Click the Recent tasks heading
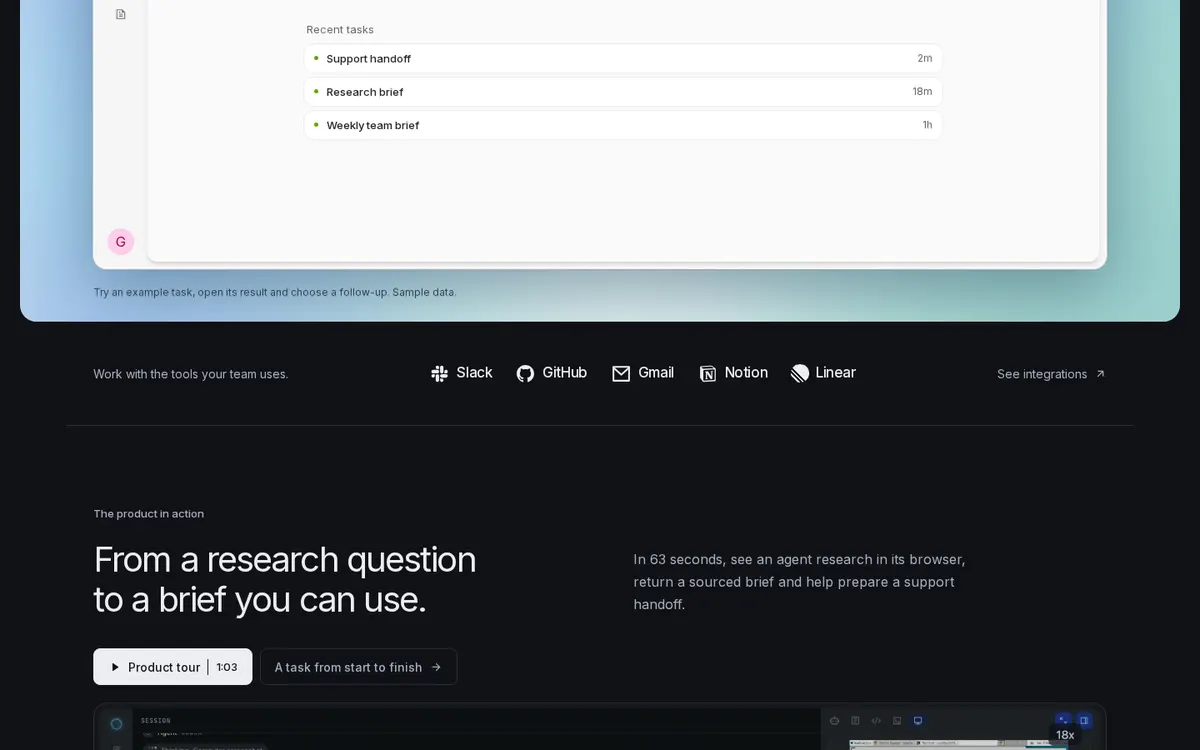Screen dimensions: 1200x750 [x=340, y=30]
